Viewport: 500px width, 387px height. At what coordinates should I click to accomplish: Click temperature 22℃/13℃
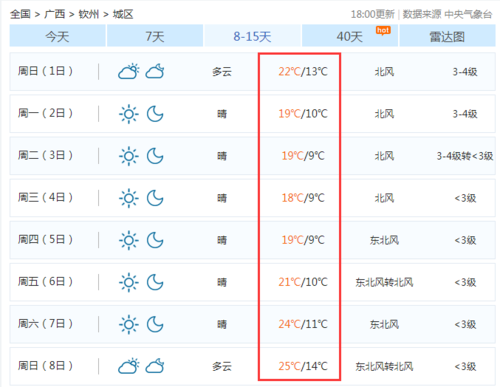coord(303,72)
